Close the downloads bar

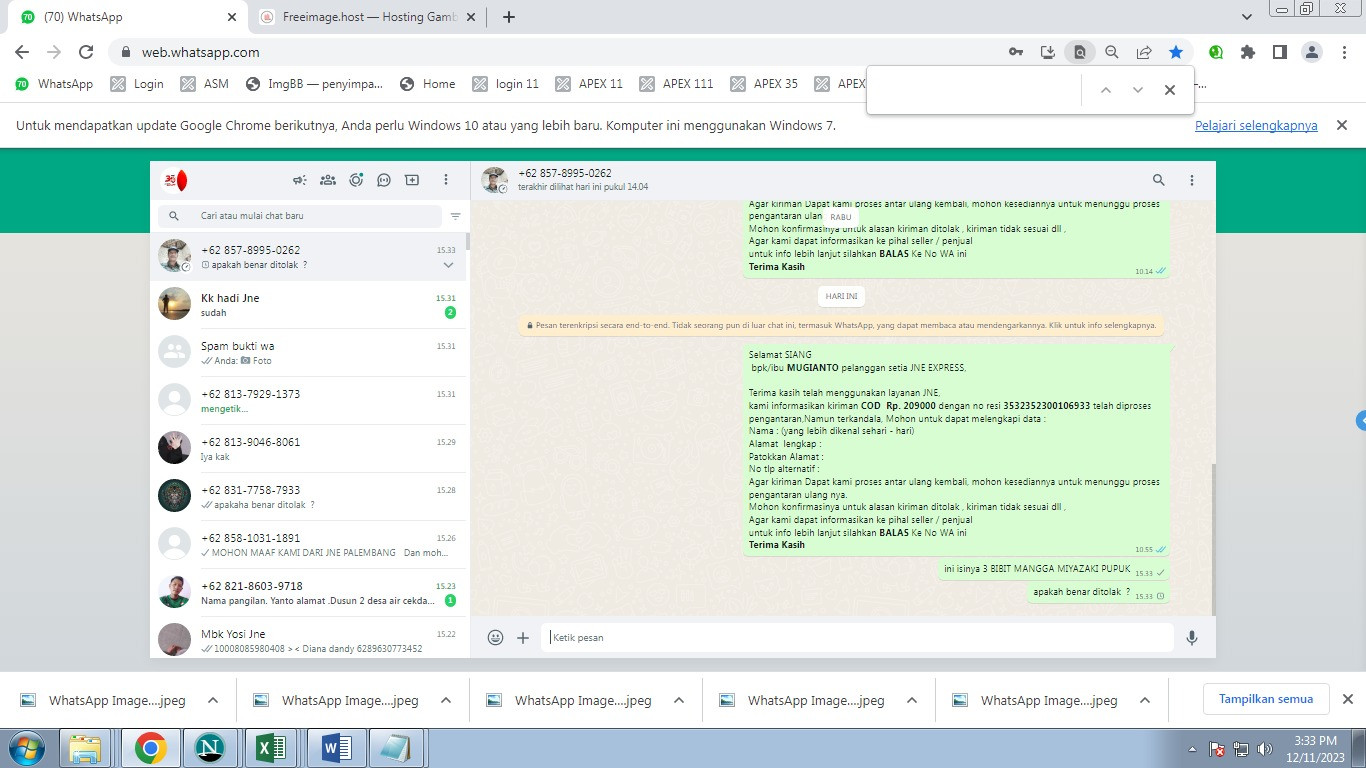tap(1347, 699)
